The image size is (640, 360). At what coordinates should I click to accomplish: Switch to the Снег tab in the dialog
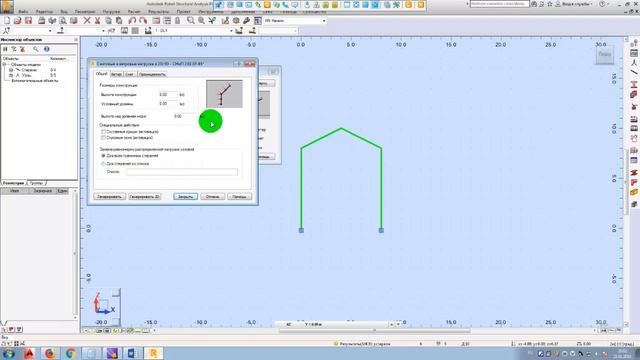tap(129, 74)
